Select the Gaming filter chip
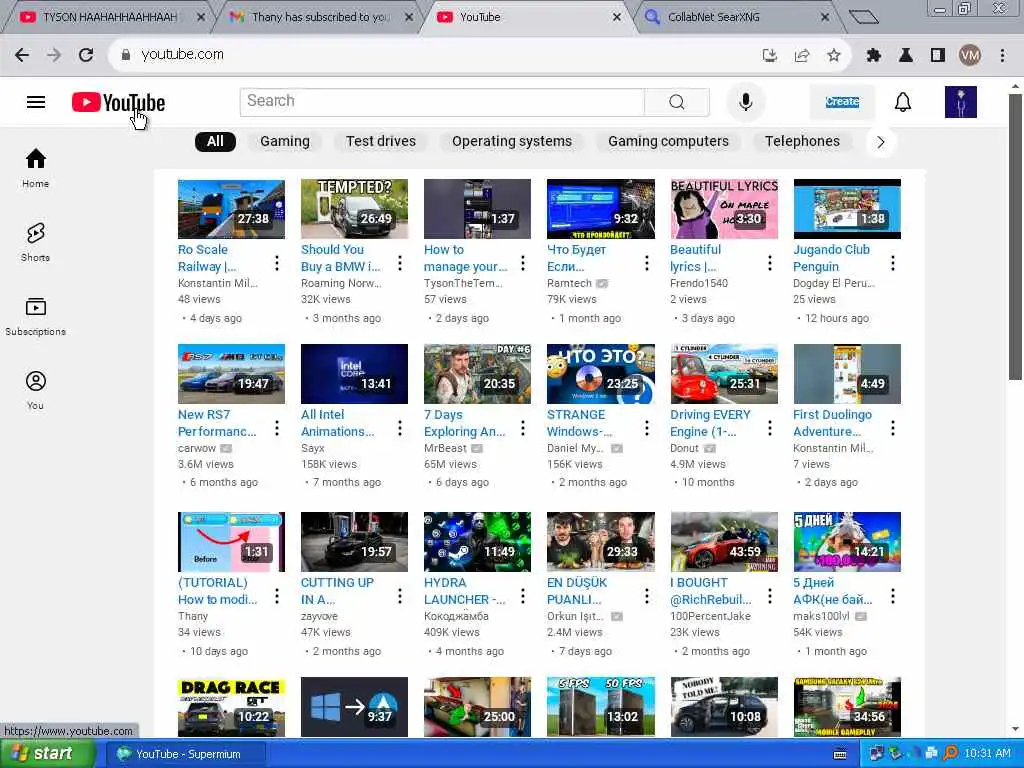The width and height of the screenshot is (1024, 768). click(x=285, y=142)
